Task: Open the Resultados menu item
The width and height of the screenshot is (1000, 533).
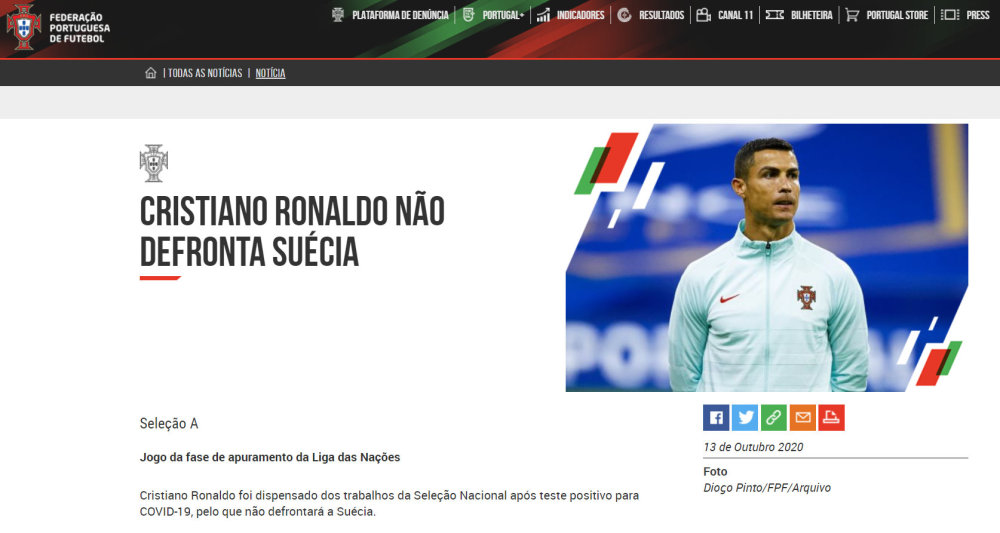Action: [x=661, y=15]
